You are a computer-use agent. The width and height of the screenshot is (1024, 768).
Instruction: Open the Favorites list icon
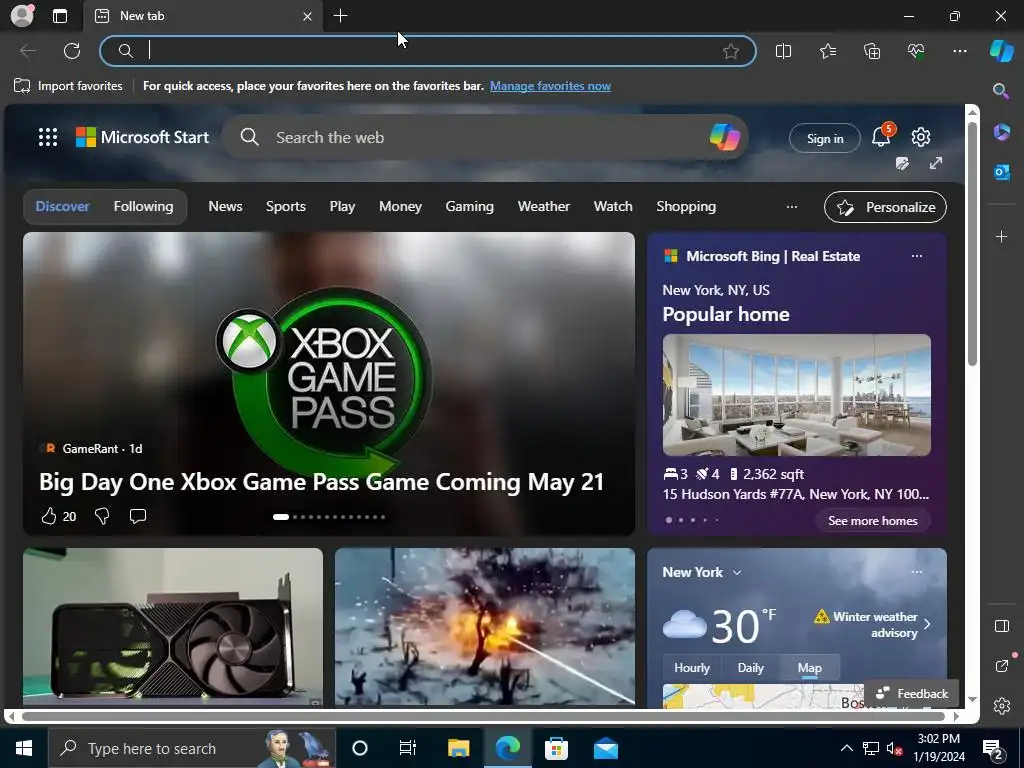827,51
